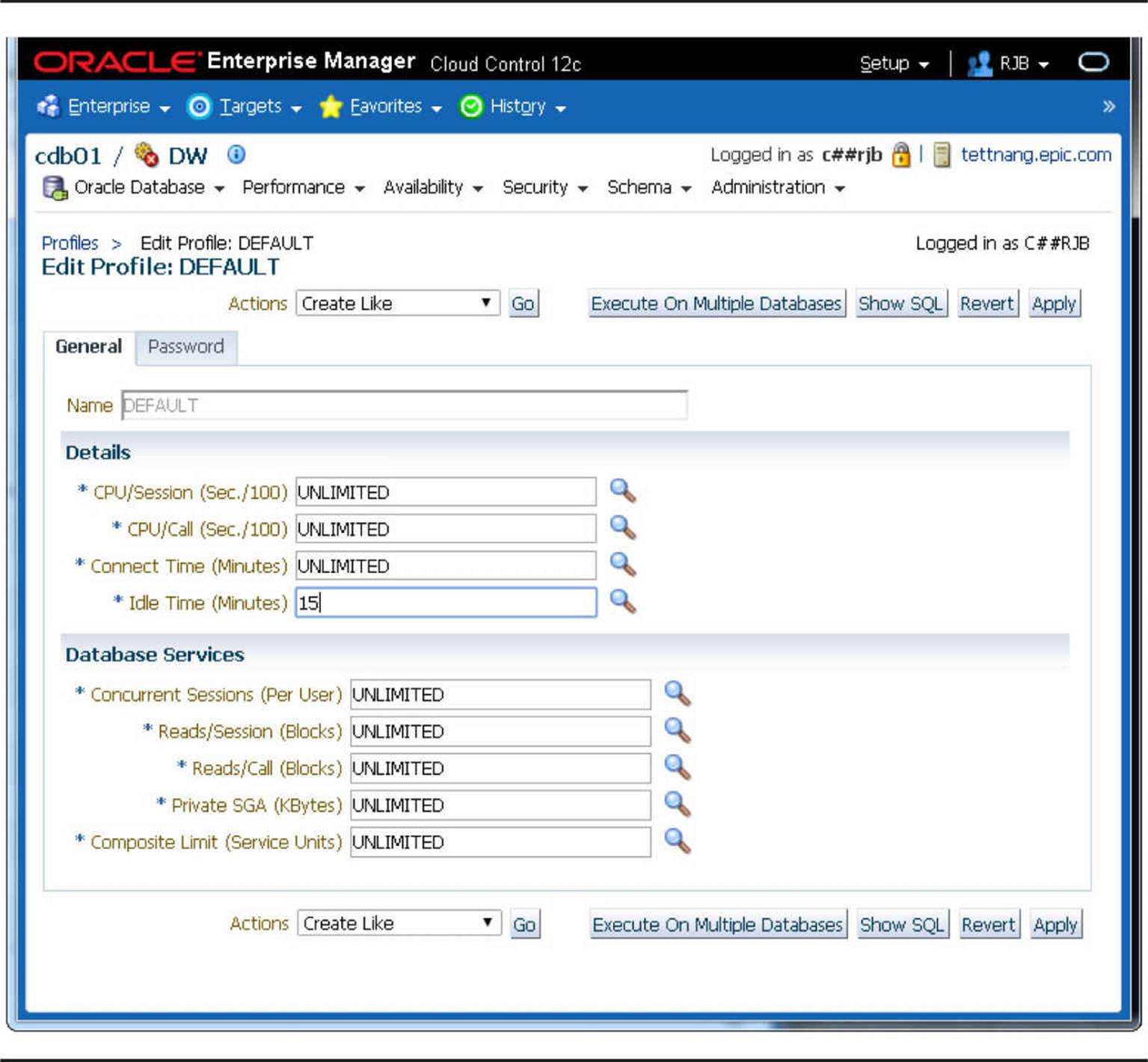Click the lookup magnifier for CPU/Session
Screen dimensions: 1148x1062
tap(622, 491)
